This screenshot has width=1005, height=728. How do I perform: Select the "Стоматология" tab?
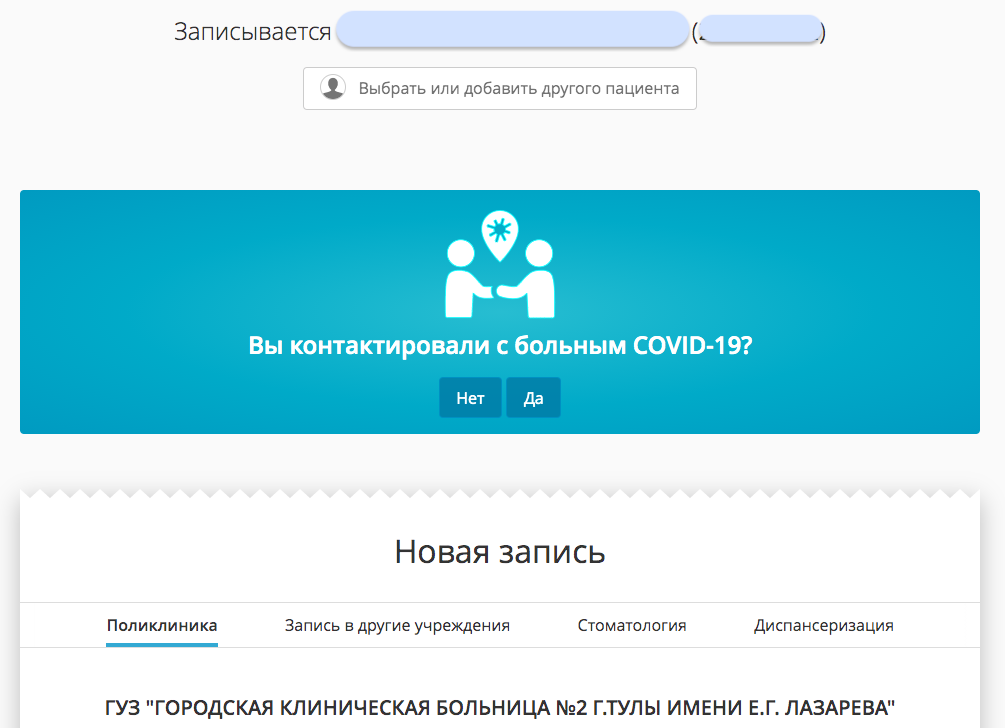click(632, 626)
